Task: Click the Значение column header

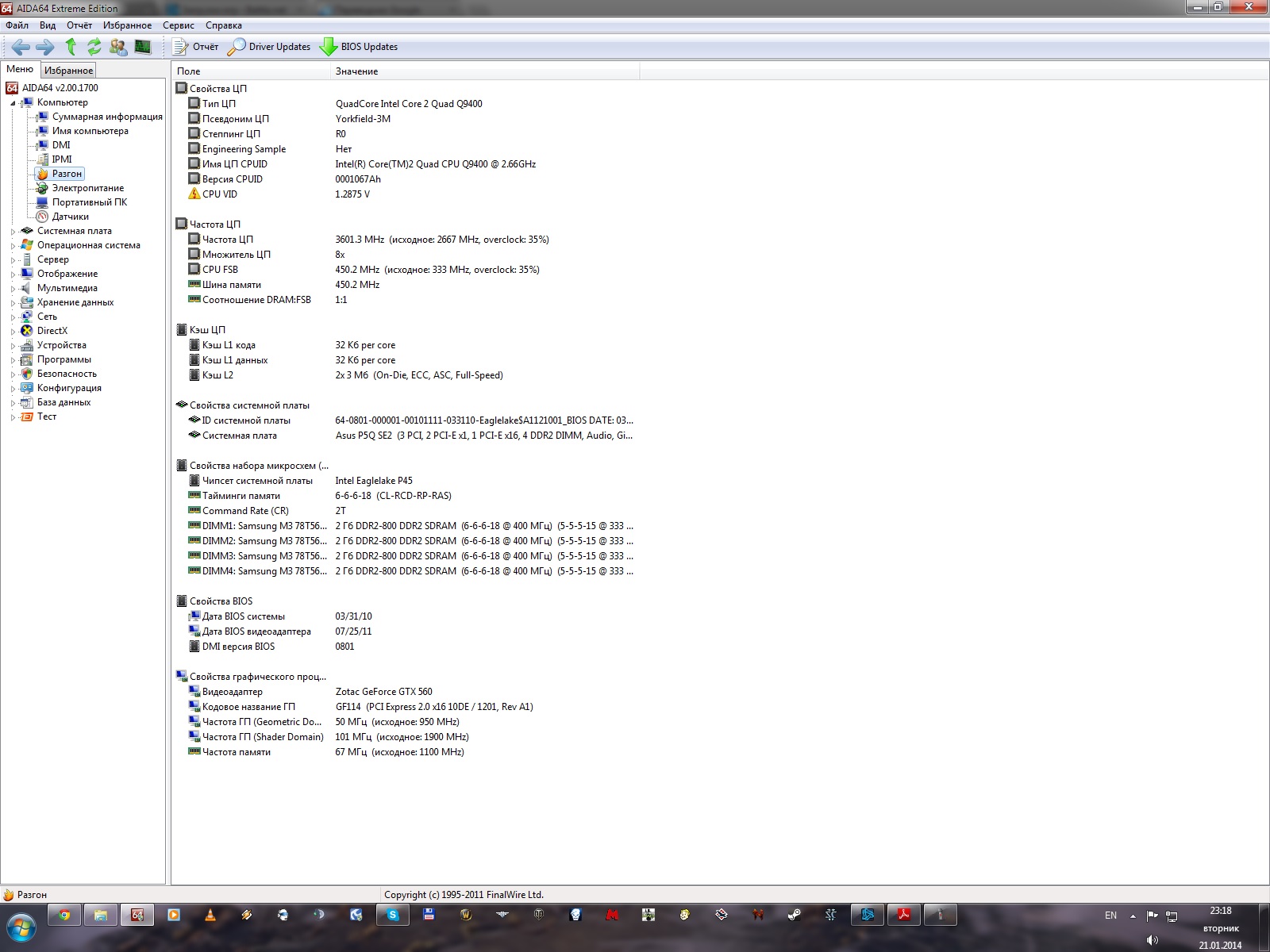Action: pos(485,71)
